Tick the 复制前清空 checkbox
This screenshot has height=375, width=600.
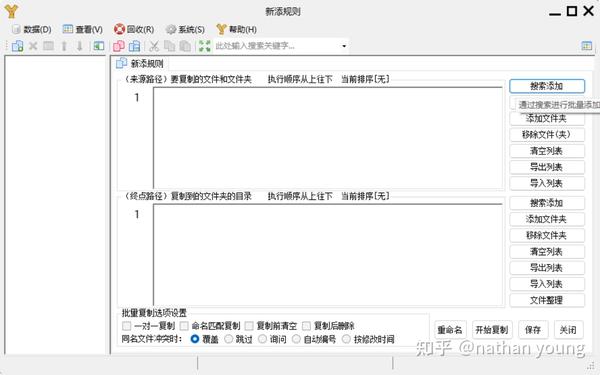[x=249, y=326]
